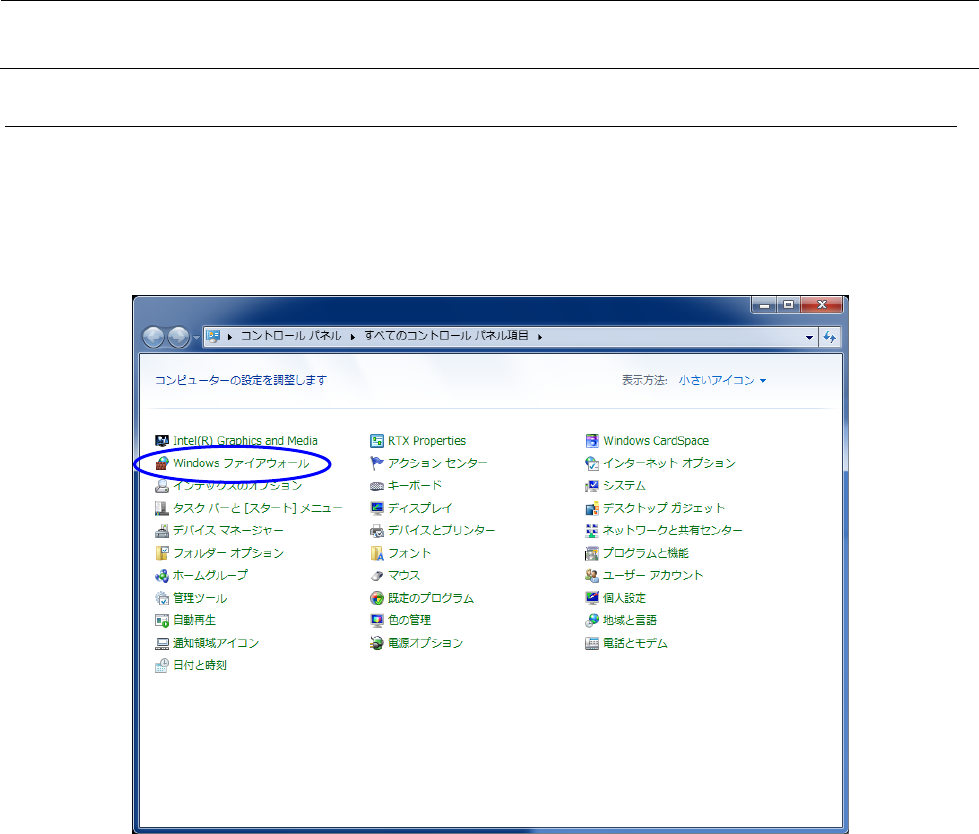The width and height of the screenshot is (979, 834).
Task: Launch the 既定のプログラム icon
Action: coord(376,598)
